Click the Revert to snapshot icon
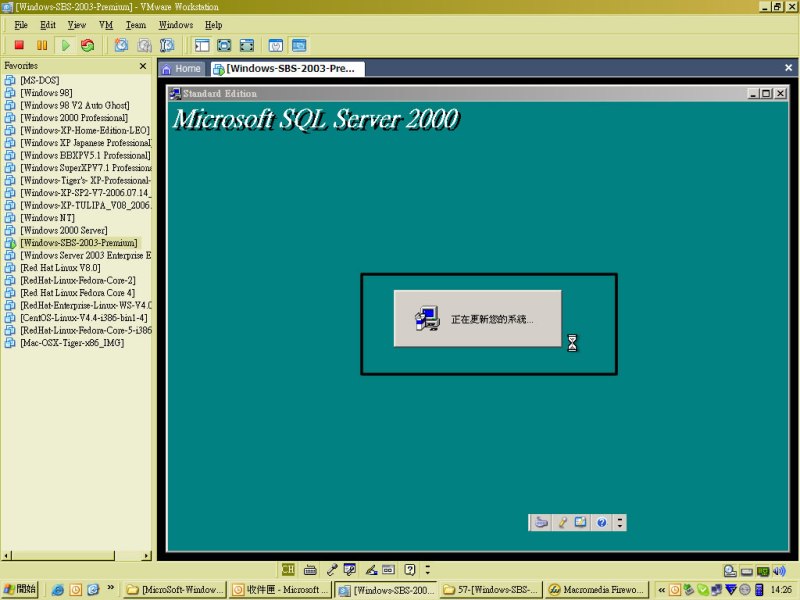 (x=144, y=45)
